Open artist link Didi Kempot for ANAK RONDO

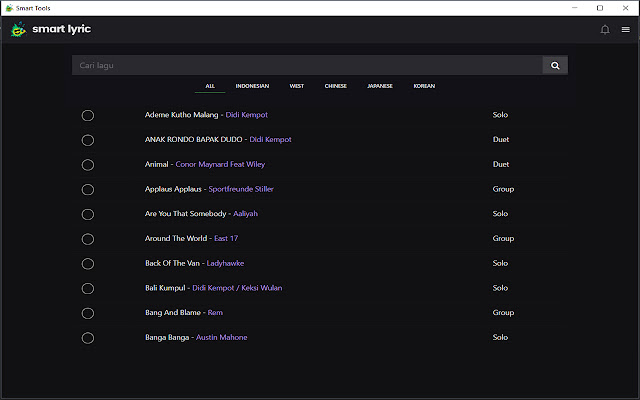270,140
